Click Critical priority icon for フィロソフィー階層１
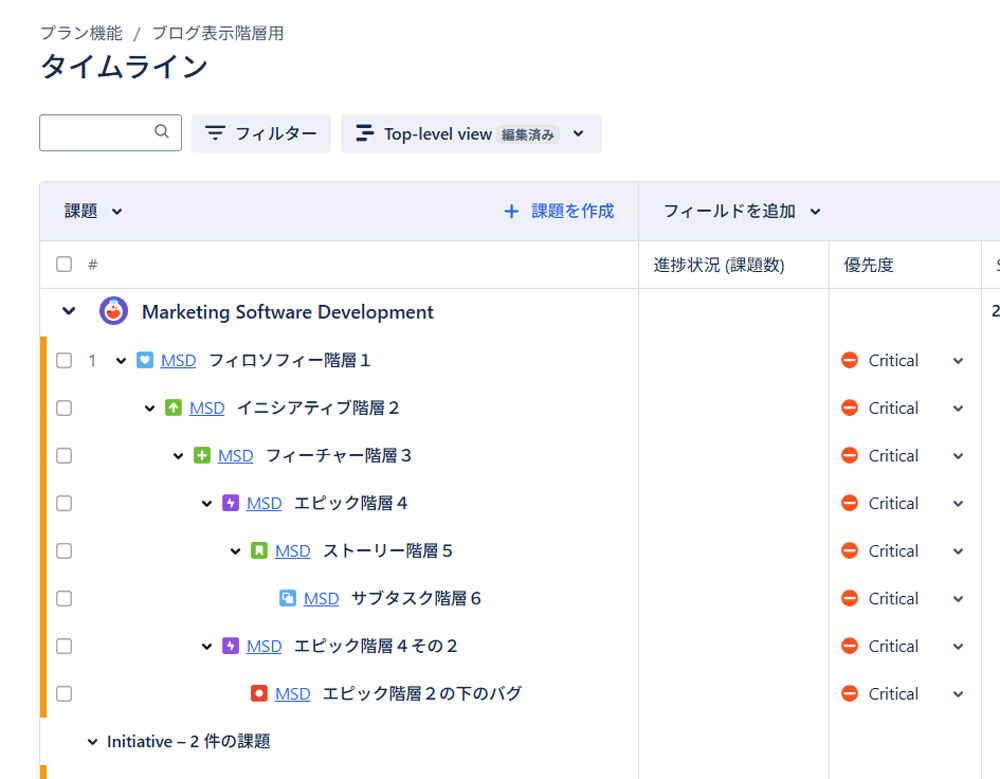This screenshot has height=779, width=1000. (849, 360)
